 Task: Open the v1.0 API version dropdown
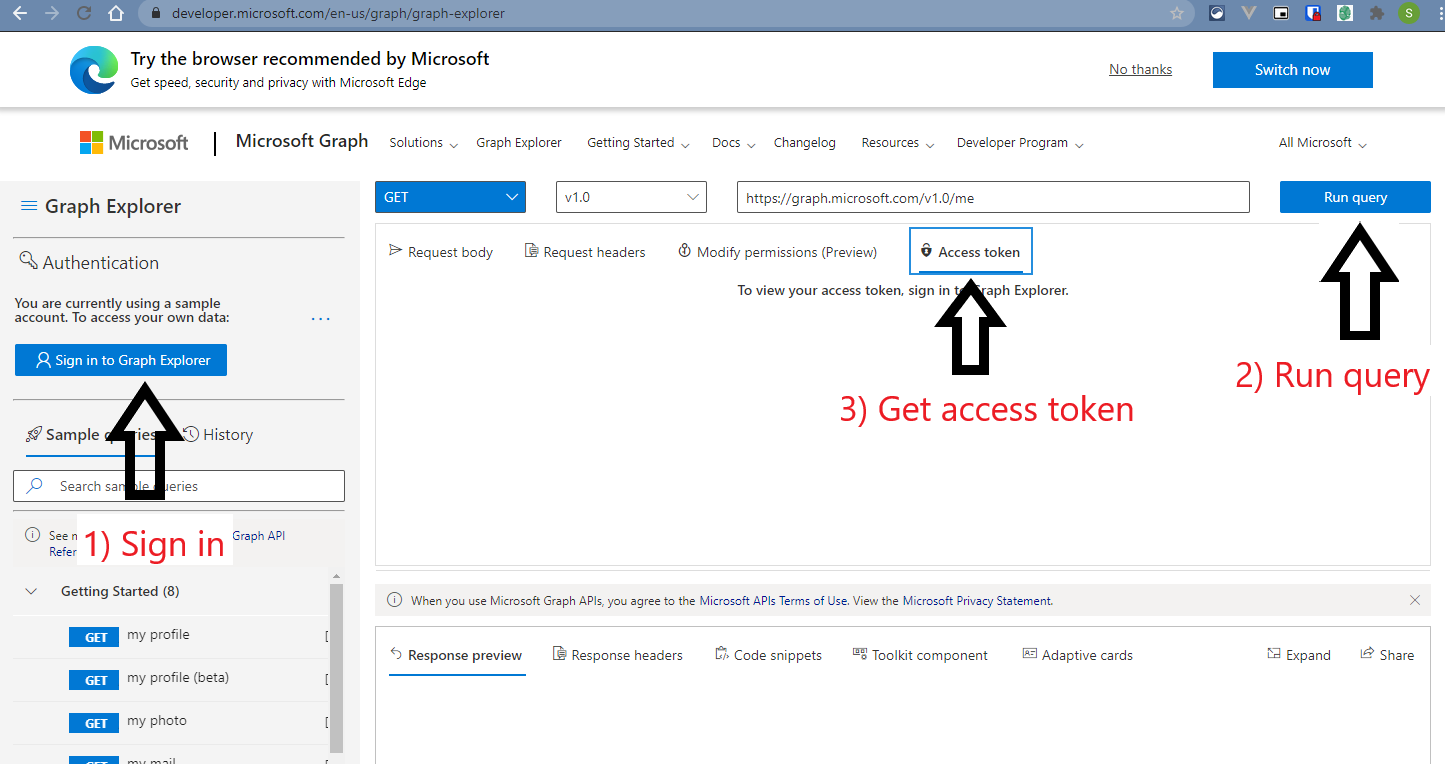click(631, 197)
